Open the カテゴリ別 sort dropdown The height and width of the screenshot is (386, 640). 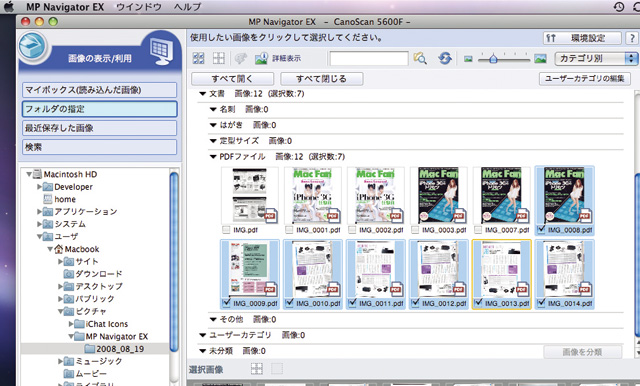click(x=596, y=58)
